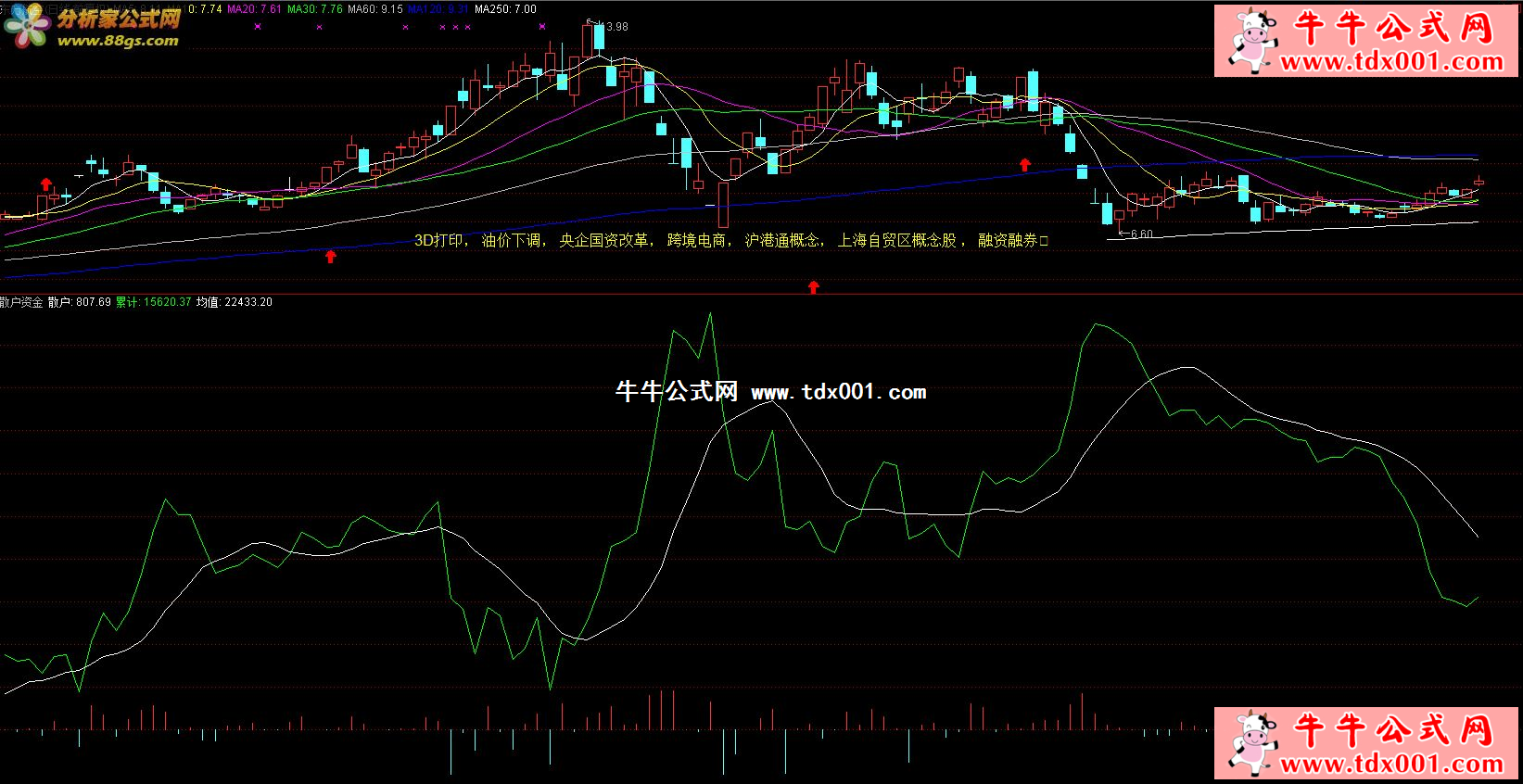Select the 6.60 low price marker
The height and width of the screenshot is (784, 1523).
click(x=1141, y=234)
